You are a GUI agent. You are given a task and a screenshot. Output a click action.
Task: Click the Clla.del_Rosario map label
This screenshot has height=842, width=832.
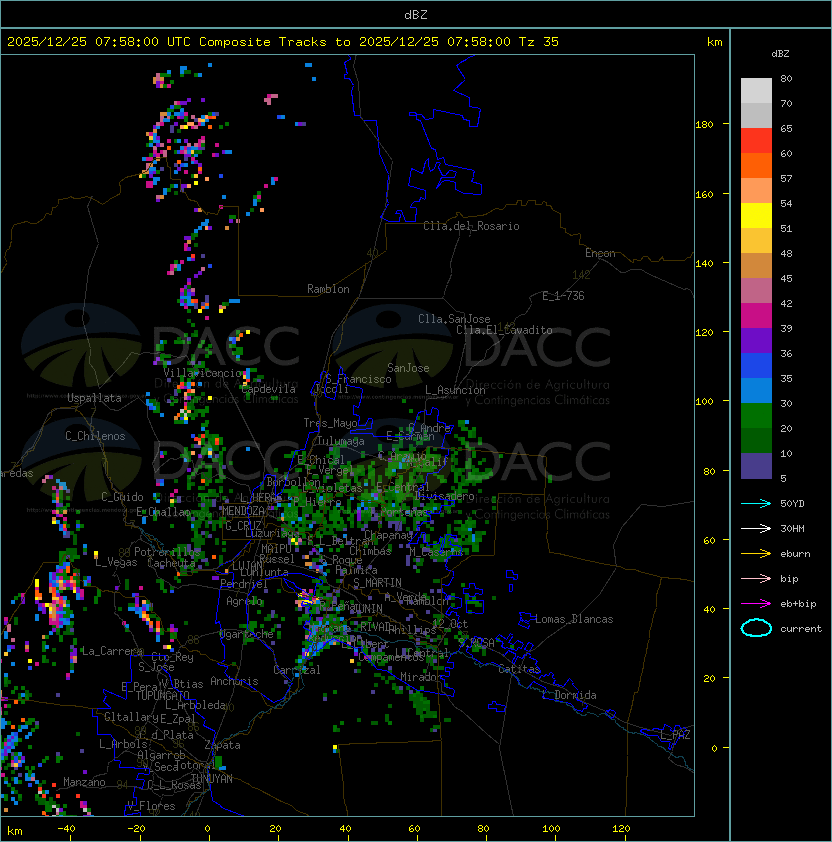pyautogui.click(x=471, y=226)
